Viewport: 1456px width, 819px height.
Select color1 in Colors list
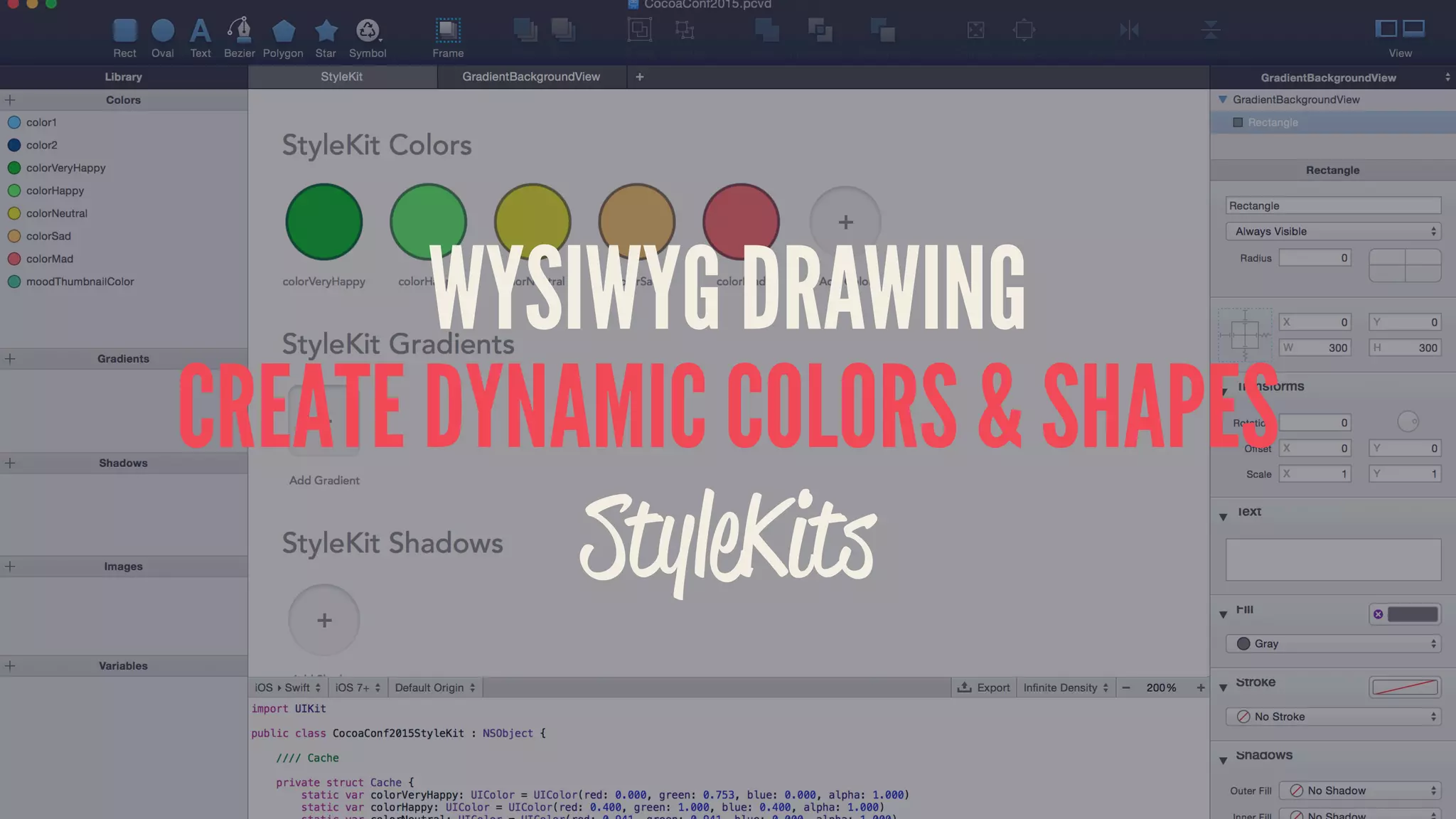pos(124,122)
